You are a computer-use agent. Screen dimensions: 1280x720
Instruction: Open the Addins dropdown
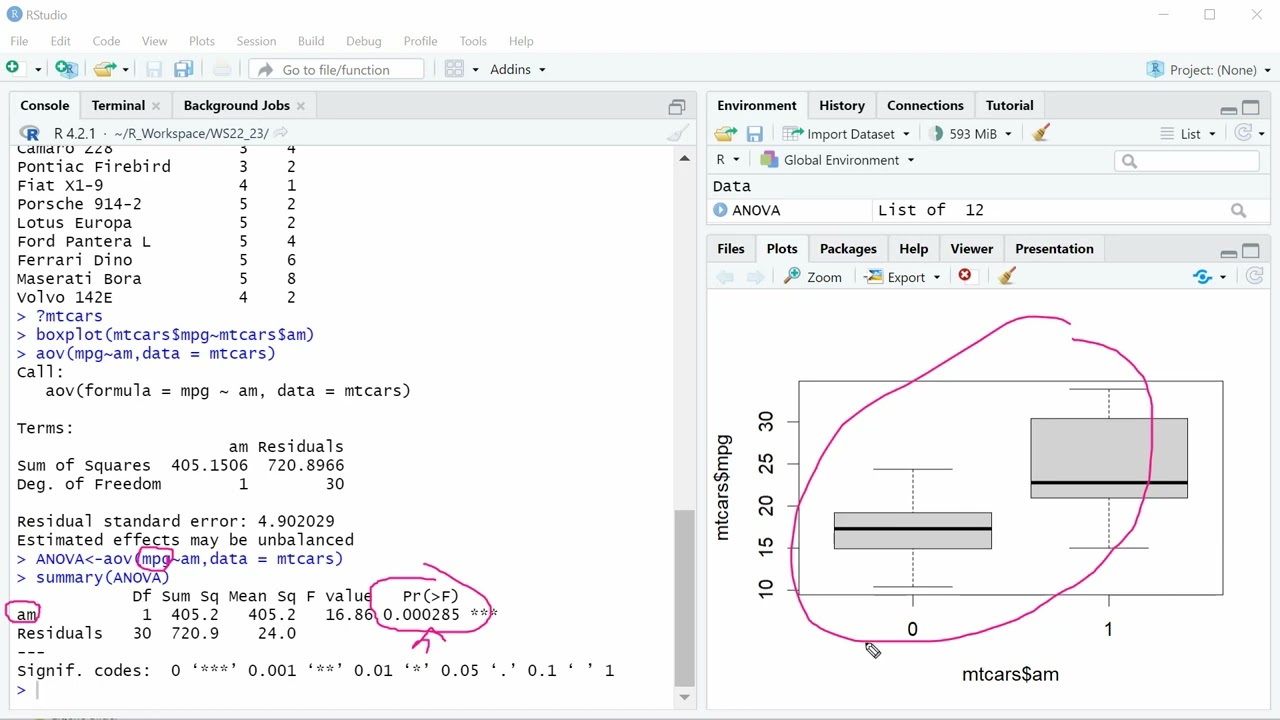518,69
